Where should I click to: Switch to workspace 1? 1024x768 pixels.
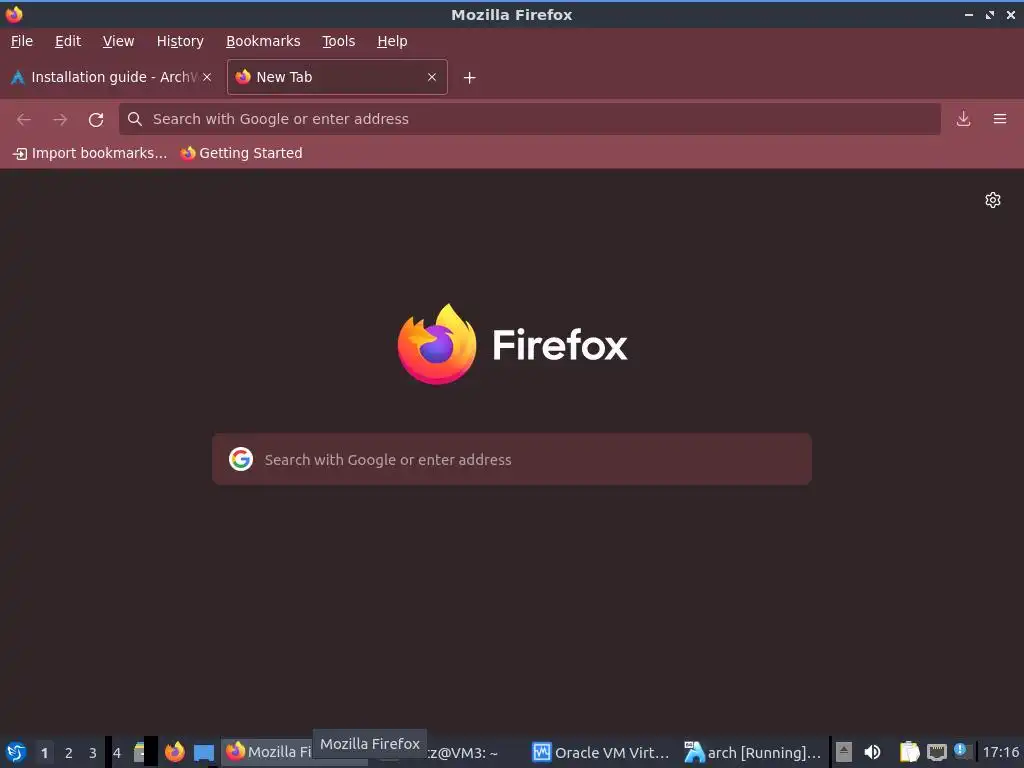coord(44,753)
